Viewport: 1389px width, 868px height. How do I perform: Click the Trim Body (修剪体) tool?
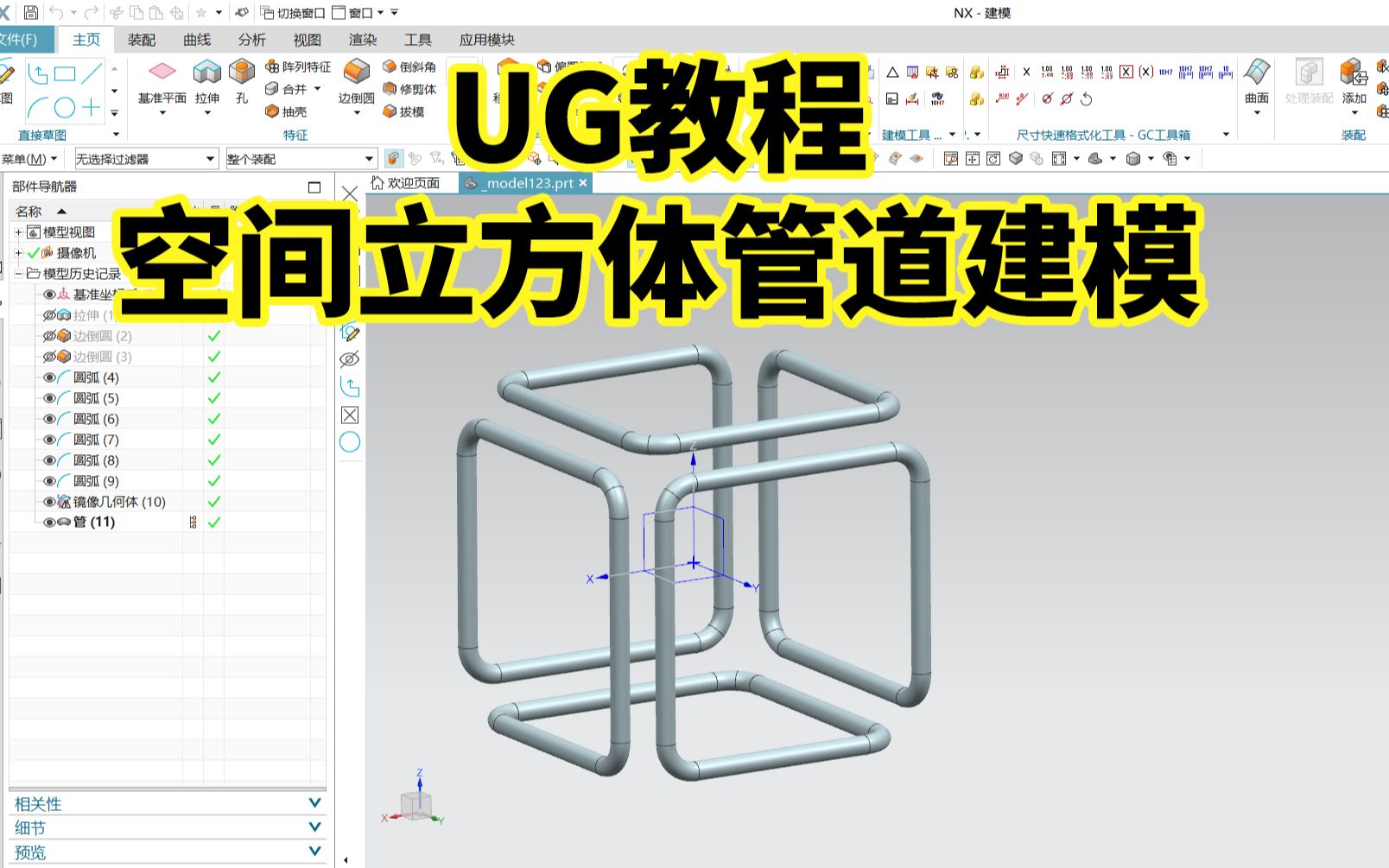click(409, 89)
